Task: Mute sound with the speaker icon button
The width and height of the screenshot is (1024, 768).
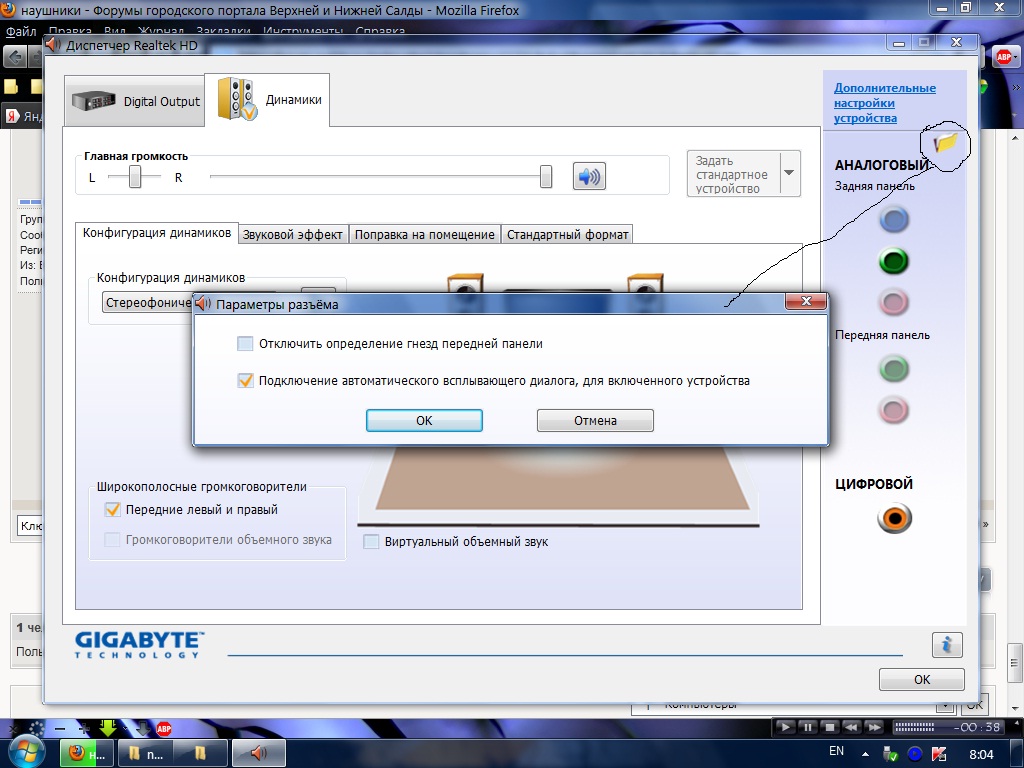Action: coord(589,177)
